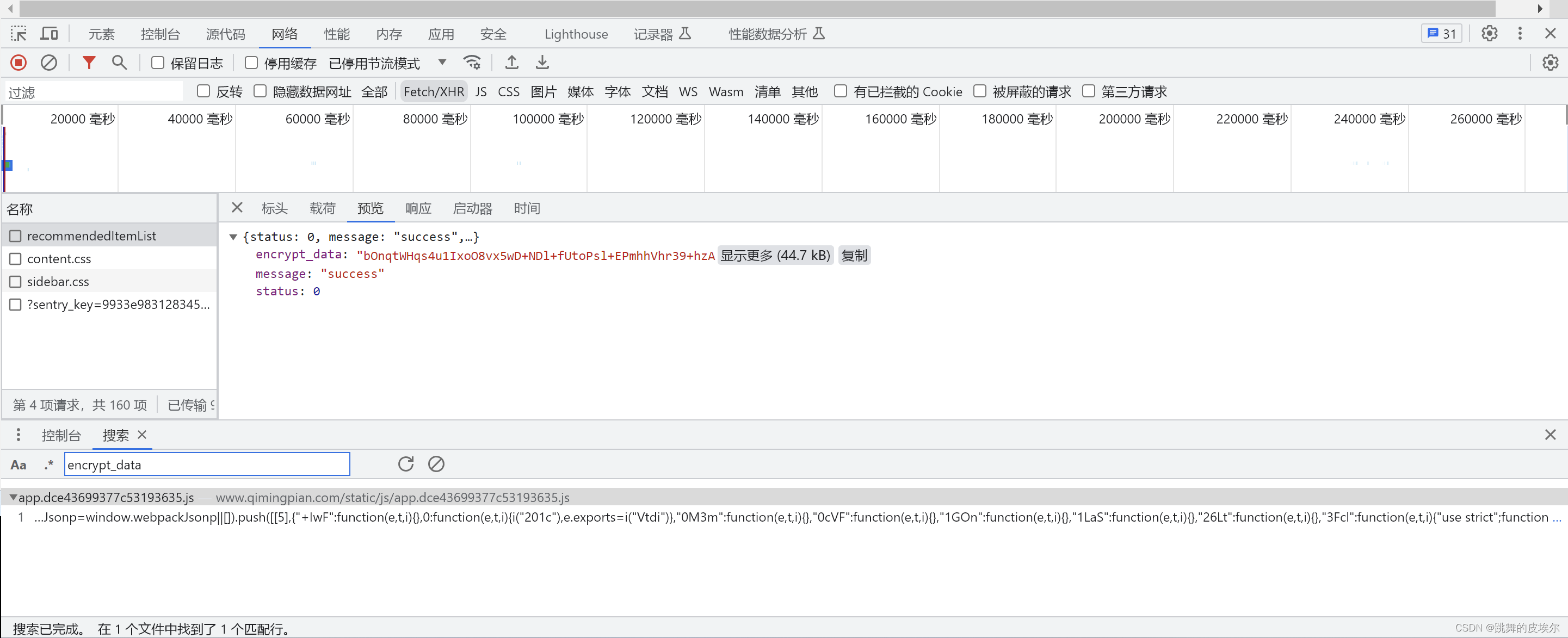Filter by Fetch/XHR requests
Viewport: 1568px width, 638px height.
(x=434, y=92)
